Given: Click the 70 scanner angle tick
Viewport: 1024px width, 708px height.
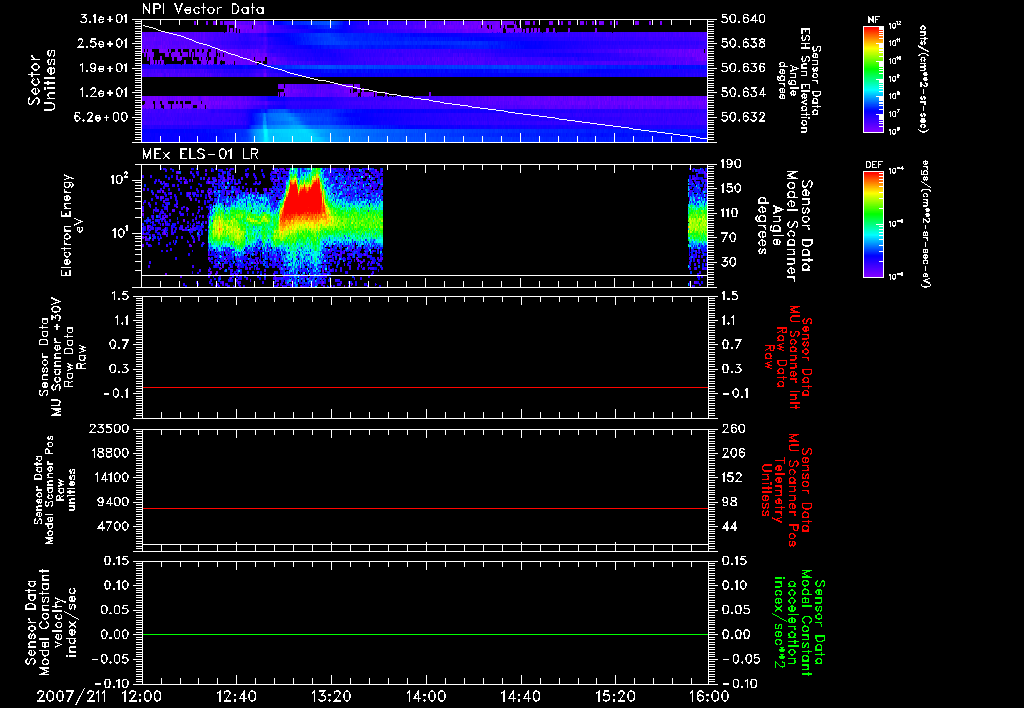Looking at the screenshot, I should click(728, 237).
